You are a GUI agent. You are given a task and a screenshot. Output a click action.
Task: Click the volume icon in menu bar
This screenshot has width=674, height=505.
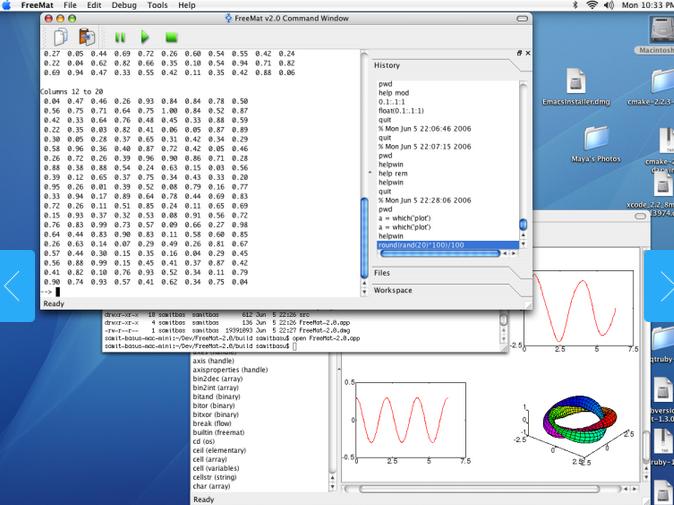coord(609,5)
